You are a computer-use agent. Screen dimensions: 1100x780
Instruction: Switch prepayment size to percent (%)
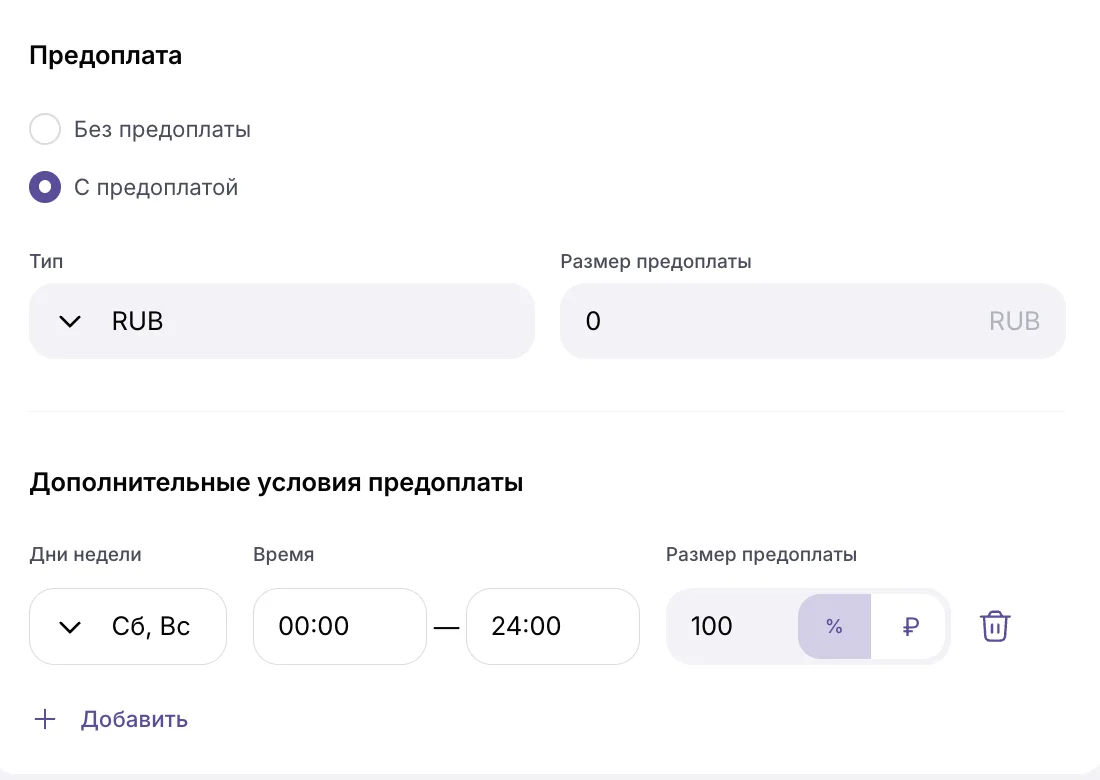834,626
